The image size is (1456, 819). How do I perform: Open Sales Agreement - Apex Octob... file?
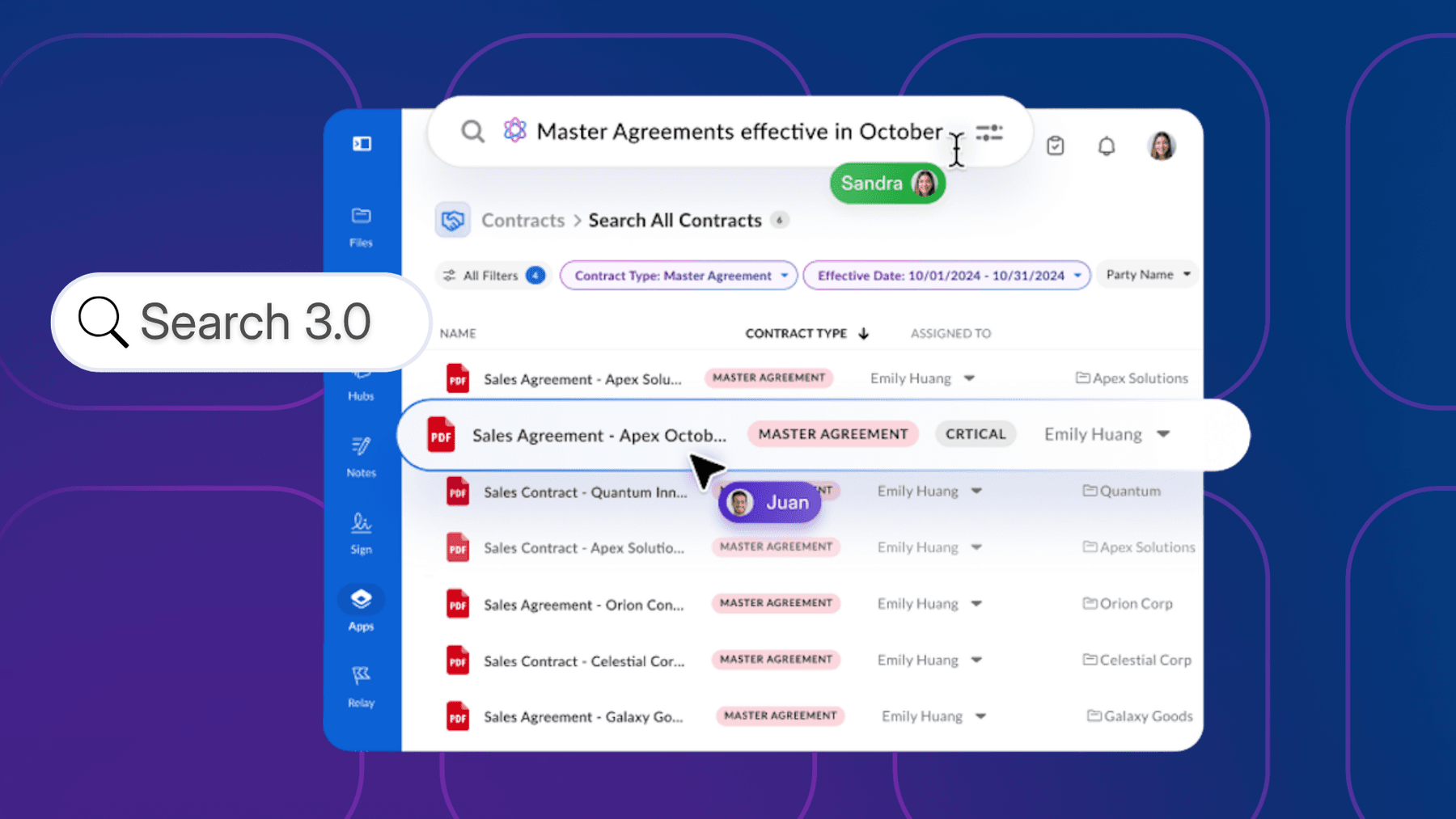[x=599, y=435]
